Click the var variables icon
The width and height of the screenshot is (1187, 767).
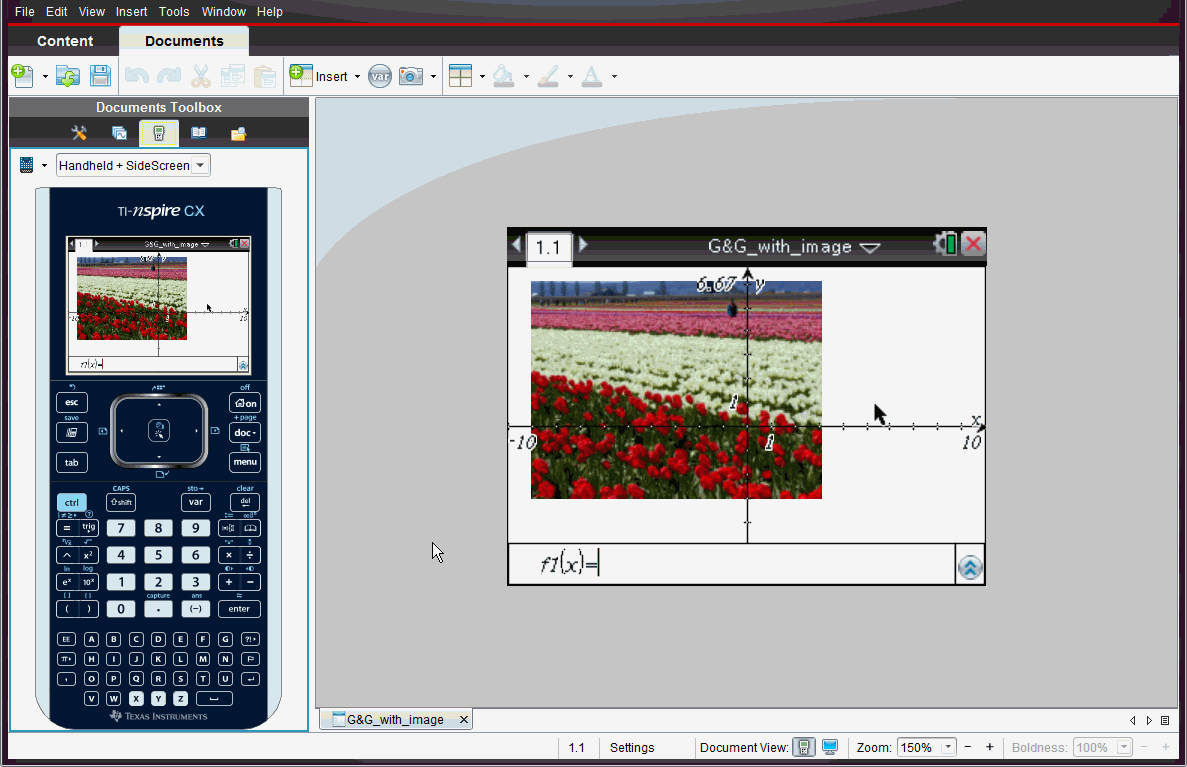pos(379,76)
